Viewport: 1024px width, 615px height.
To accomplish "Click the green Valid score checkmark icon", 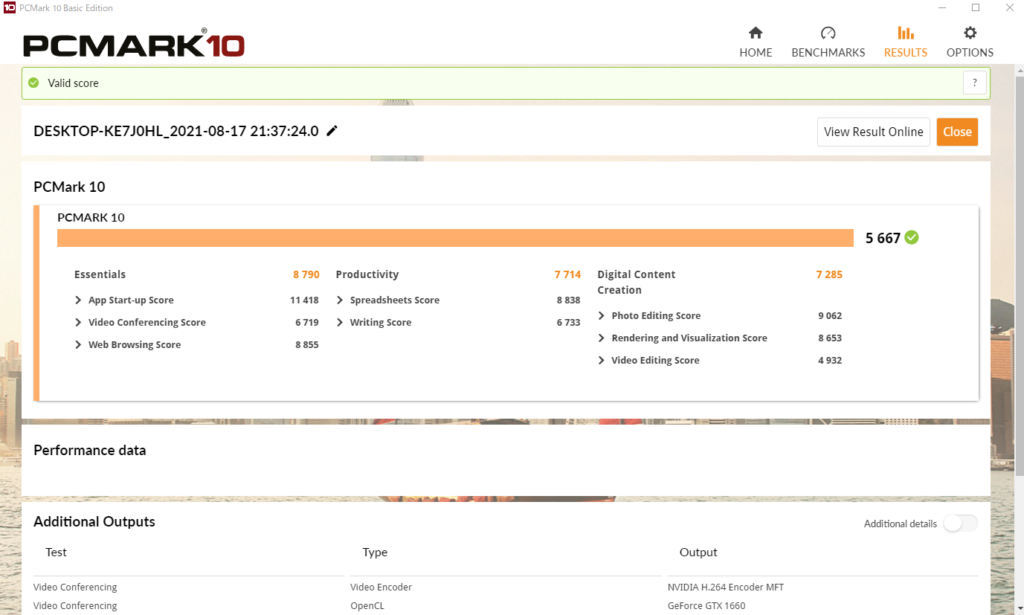I will point(34,83).
